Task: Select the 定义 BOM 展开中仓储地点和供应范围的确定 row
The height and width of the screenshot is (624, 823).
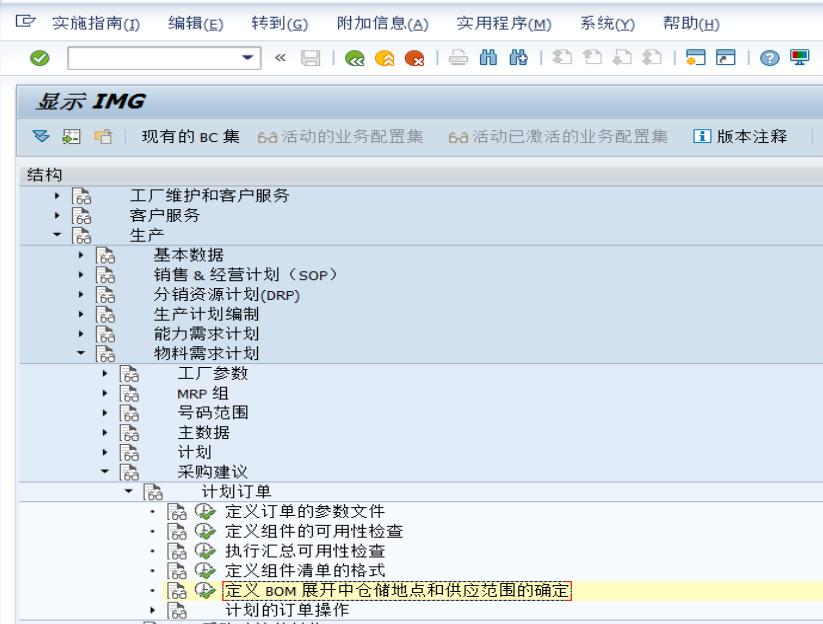Action: tap(397, 591)
